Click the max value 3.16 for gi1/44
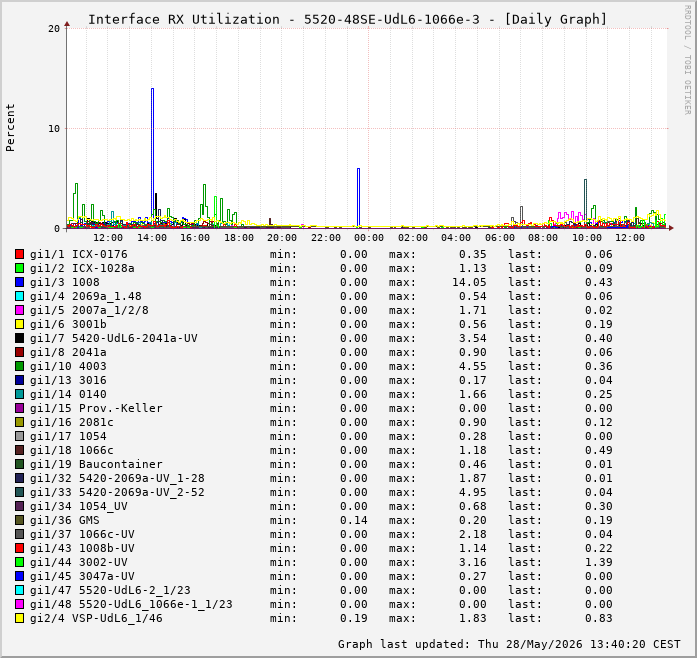This screenshot has height=658, width=697. 473,562
